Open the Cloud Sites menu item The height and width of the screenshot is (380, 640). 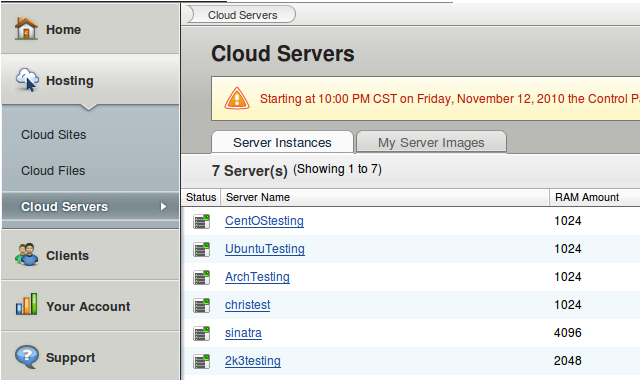[53, 135]
